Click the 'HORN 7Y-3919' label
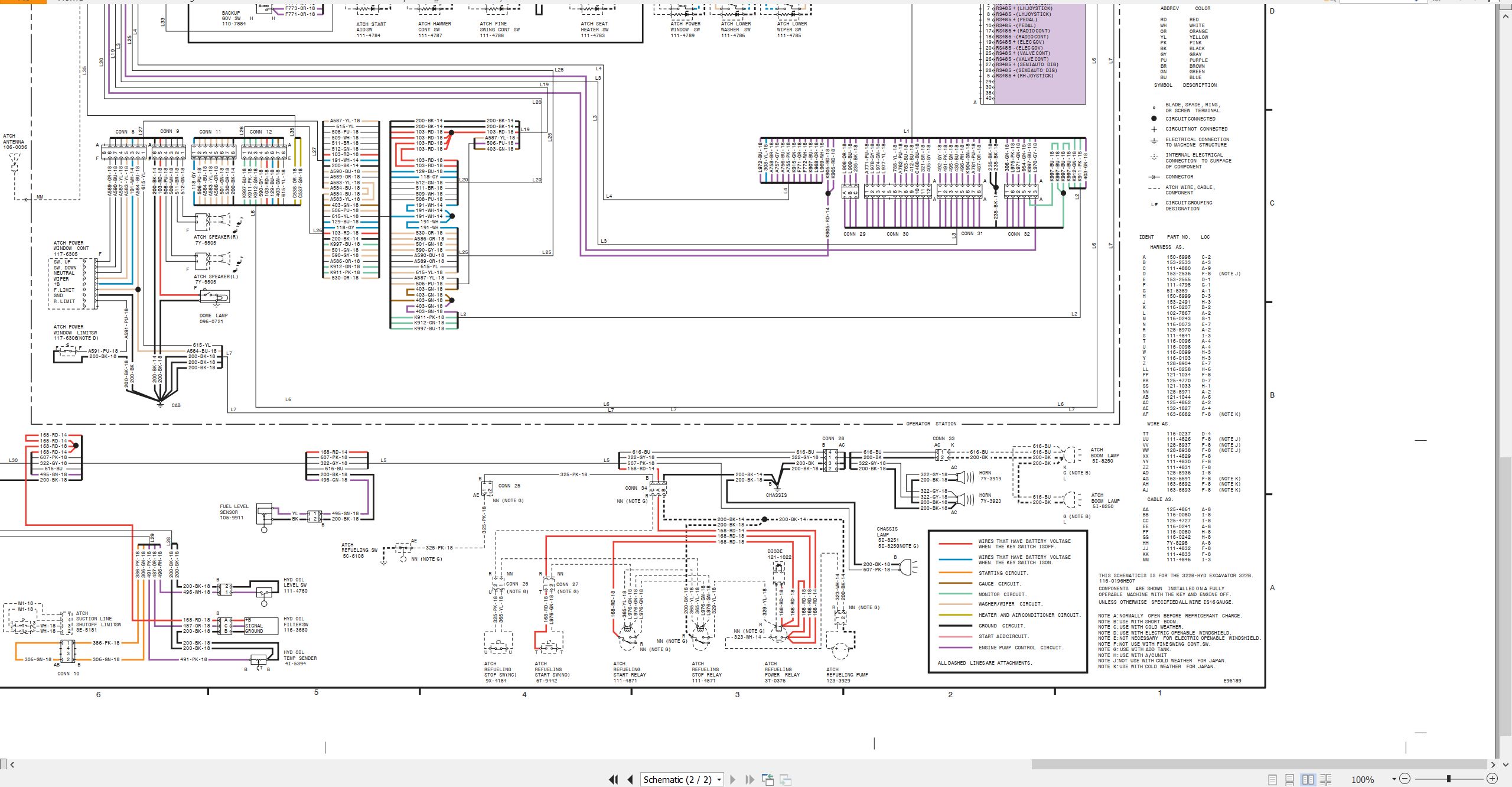 pos(990,476)
